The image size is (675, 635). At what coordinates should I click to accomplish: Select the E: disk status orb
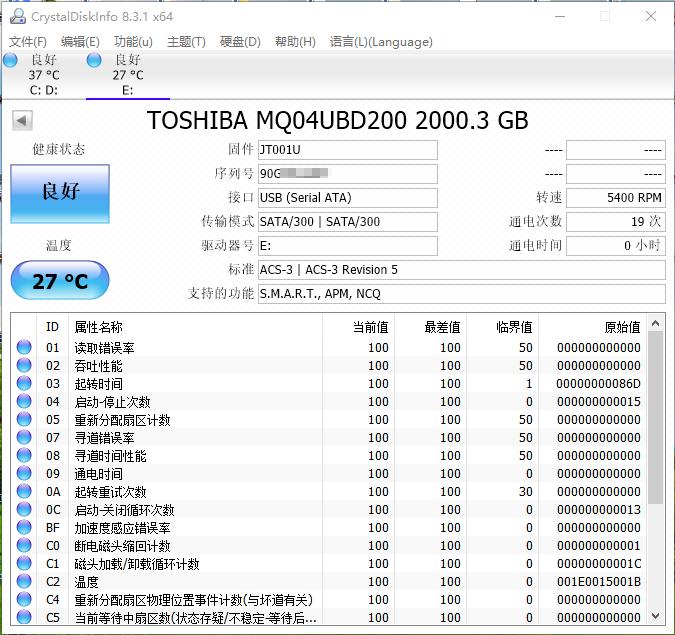pyautogui.click(x=94, y=61)
